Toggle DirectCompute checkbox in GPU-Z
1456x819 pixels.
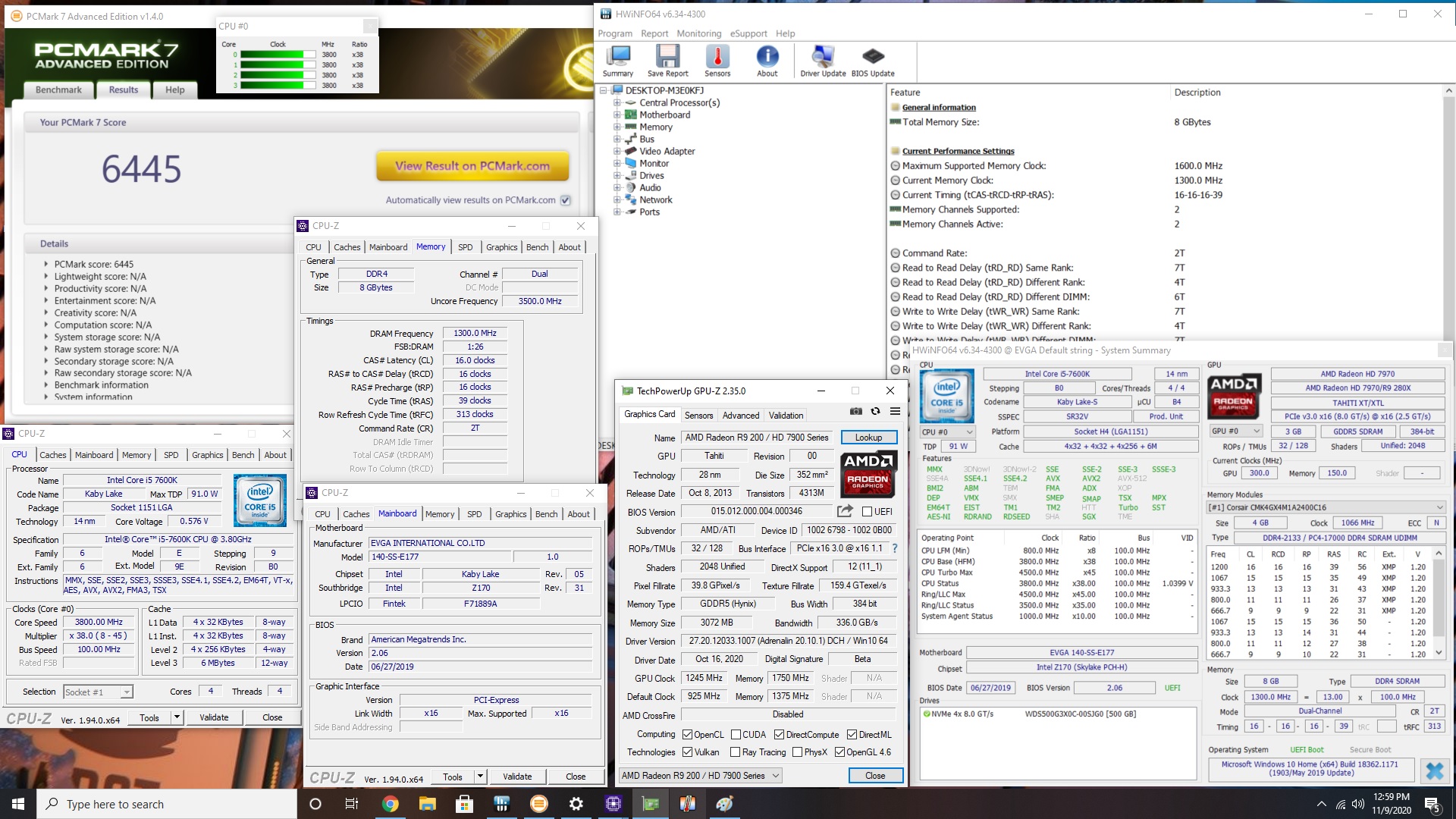point(779,735)
